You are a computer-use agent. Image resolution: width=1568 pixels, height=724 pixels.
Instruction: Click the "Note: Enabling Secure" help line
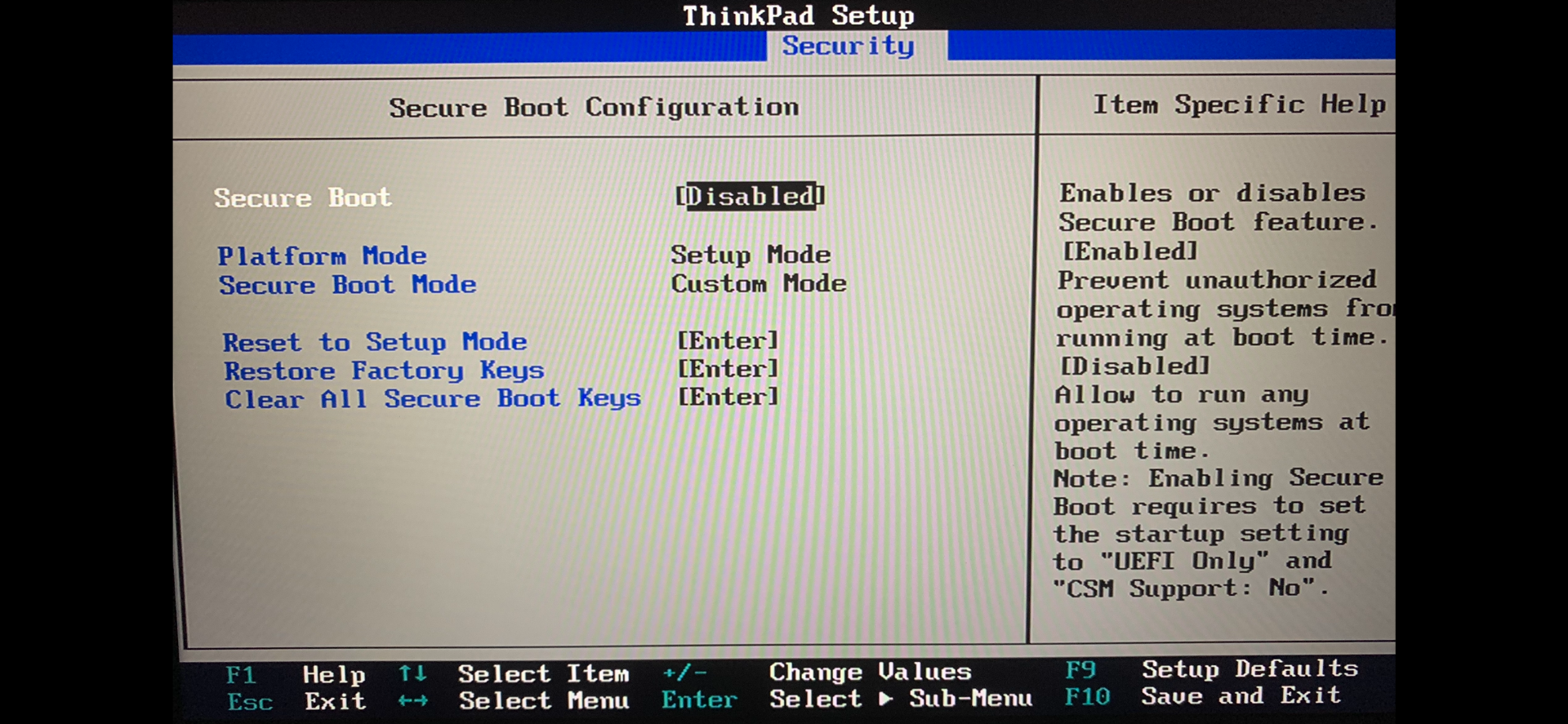(1218, 477)
